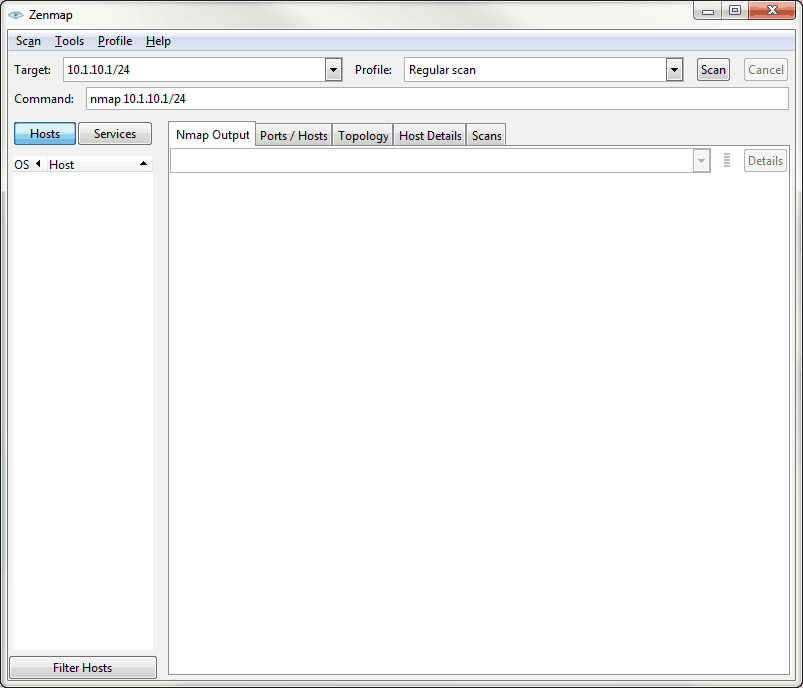This screenshot has width=803, height=688.
Task: Expand the Profile dropdown arrow
Action: pos(674,70)
